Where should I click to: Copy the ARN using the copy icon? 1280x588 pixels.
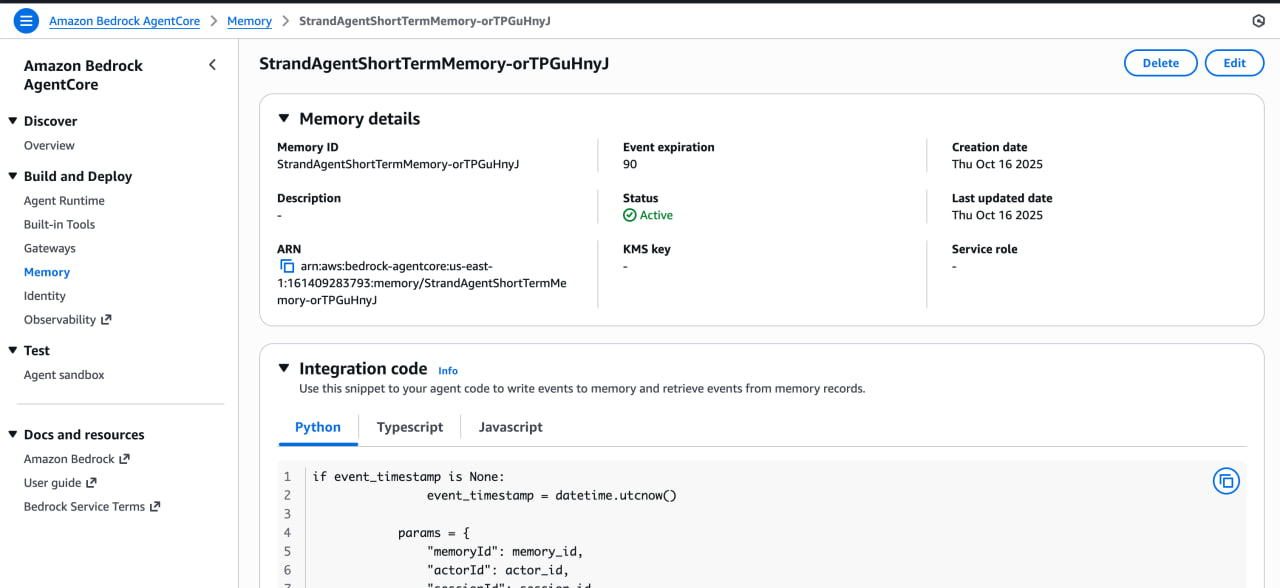[x=287, y=266]
